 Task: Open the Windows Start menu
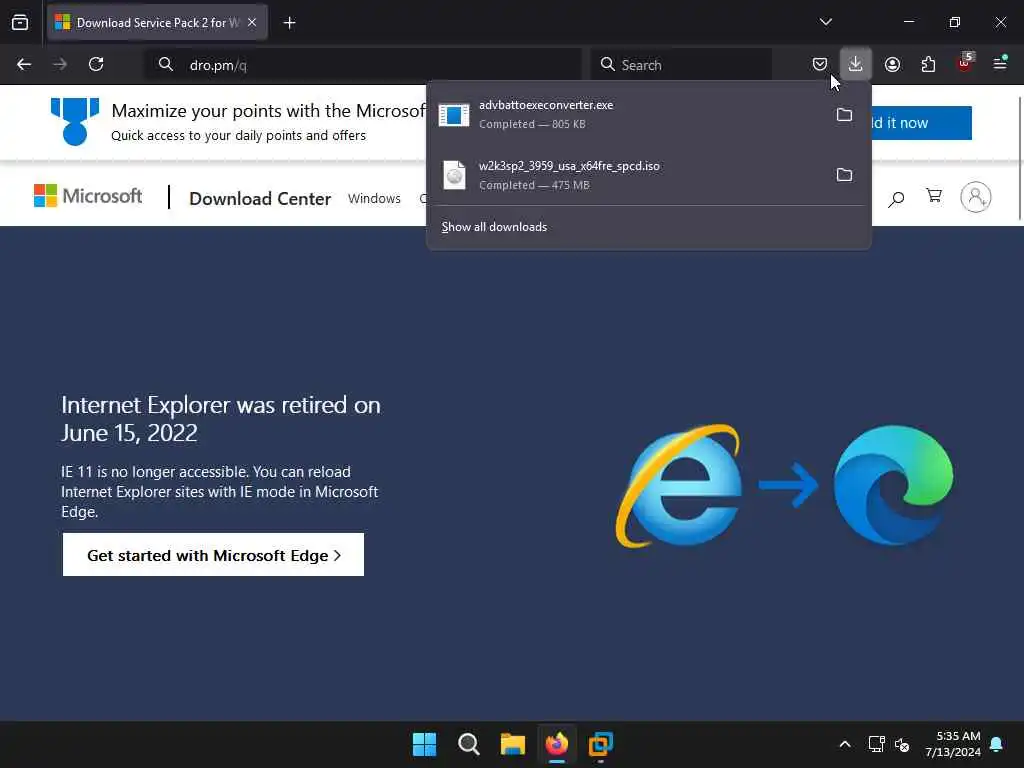[424, 744]
